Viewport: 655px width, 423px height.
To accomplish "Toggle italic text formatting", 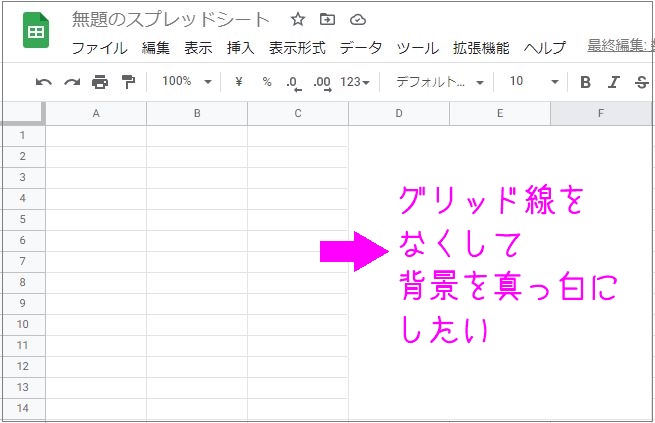I will pos(614,82).
